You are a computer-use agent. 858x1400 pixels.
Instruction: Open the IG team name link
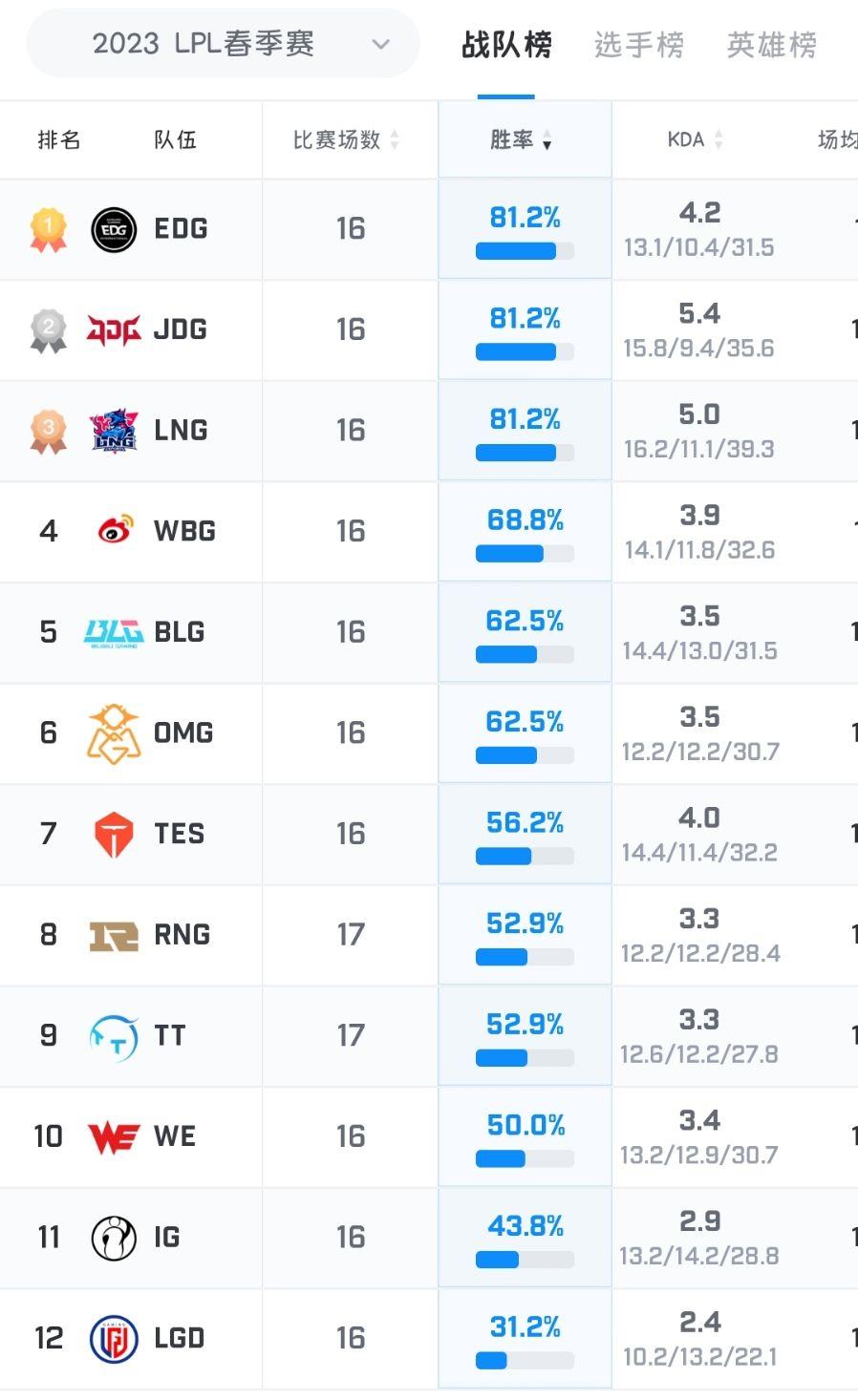point(167,1238)
